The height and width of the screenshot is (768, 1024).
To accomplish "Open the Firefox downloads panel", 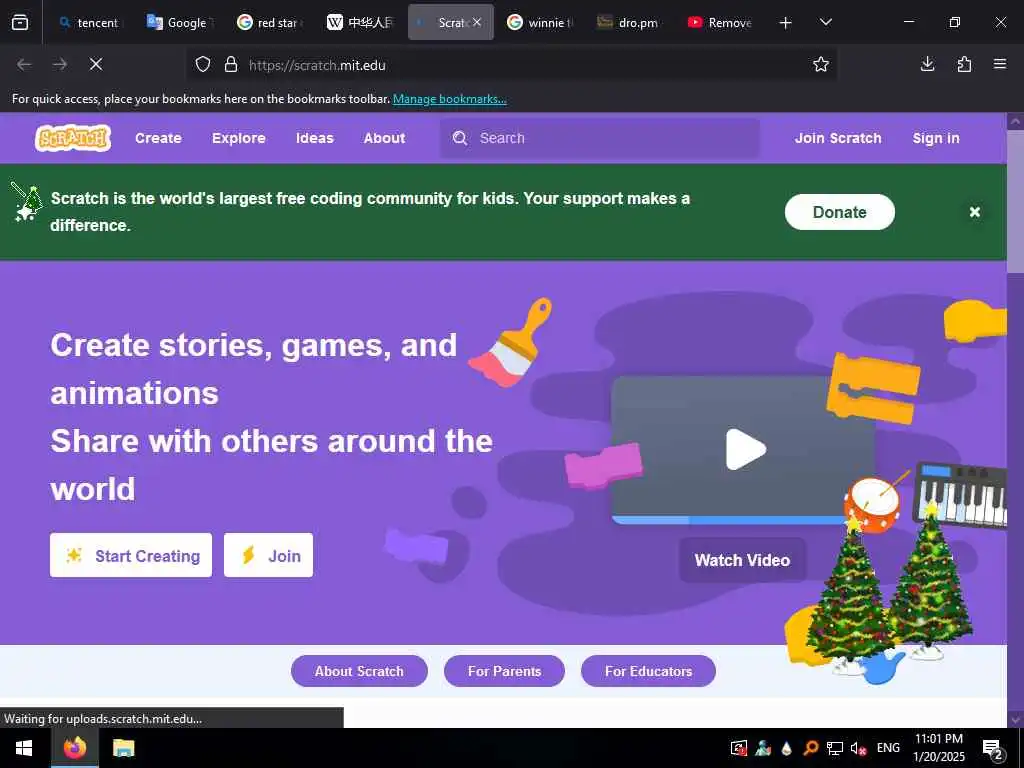I will tap(927, 64).
